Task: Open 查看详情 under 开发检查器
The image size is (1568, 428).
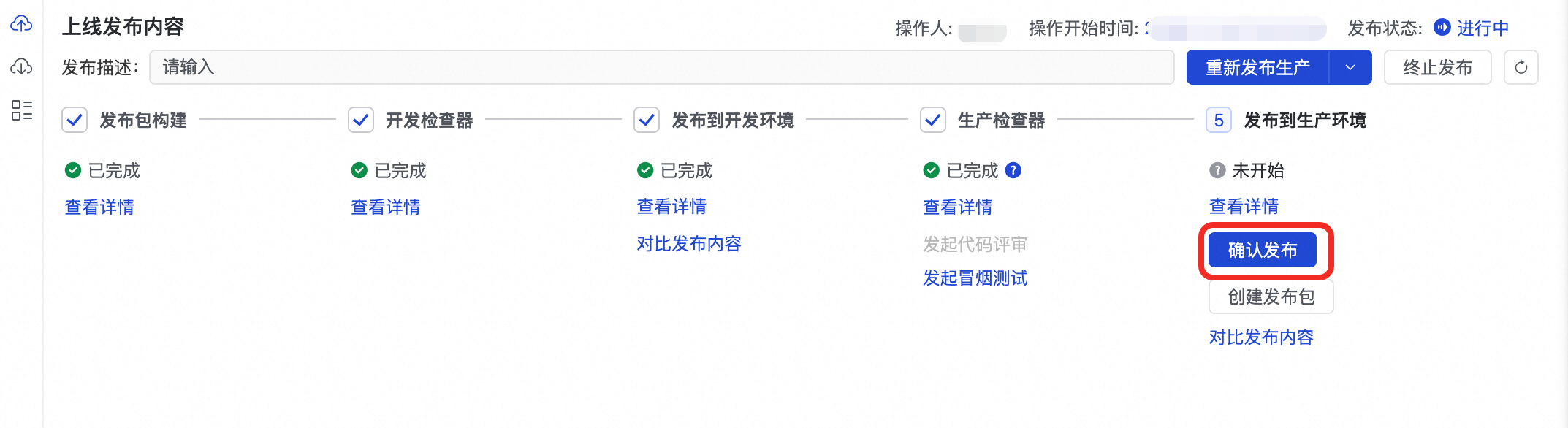Action: click(386, 207)
